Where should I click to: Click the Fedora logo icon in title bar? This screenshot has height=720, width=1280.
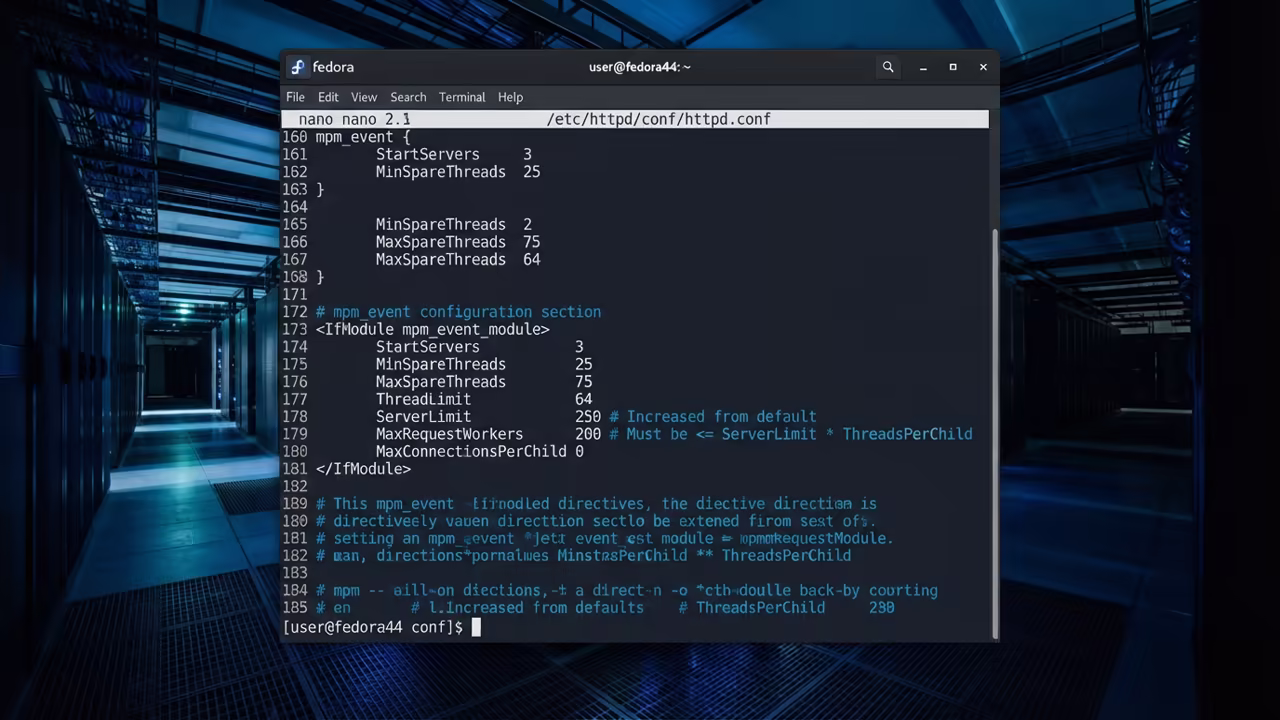[297, 67]
